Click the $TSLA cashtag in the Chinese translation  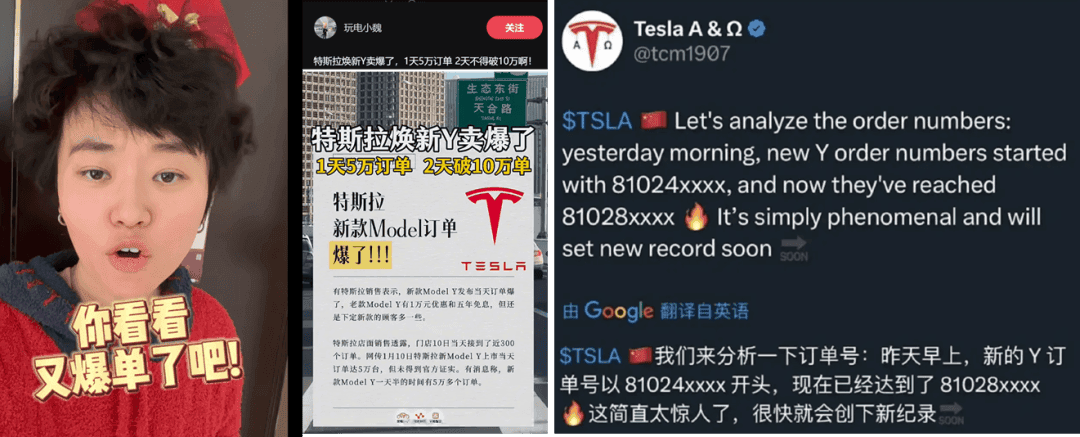[x=591, y=356]
